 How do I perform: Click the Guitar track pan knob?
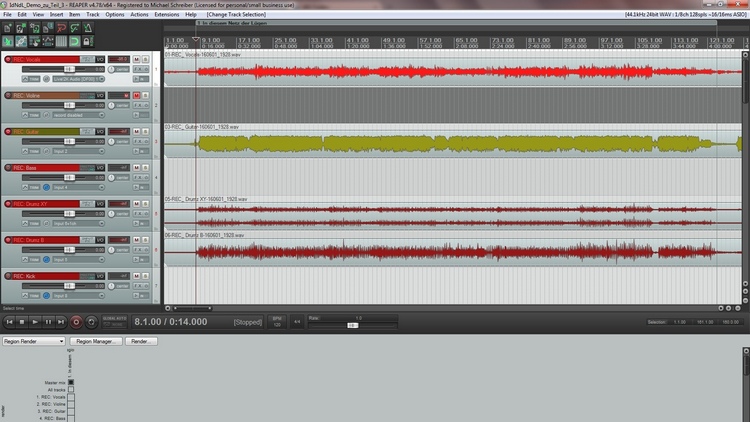point(111,142)
